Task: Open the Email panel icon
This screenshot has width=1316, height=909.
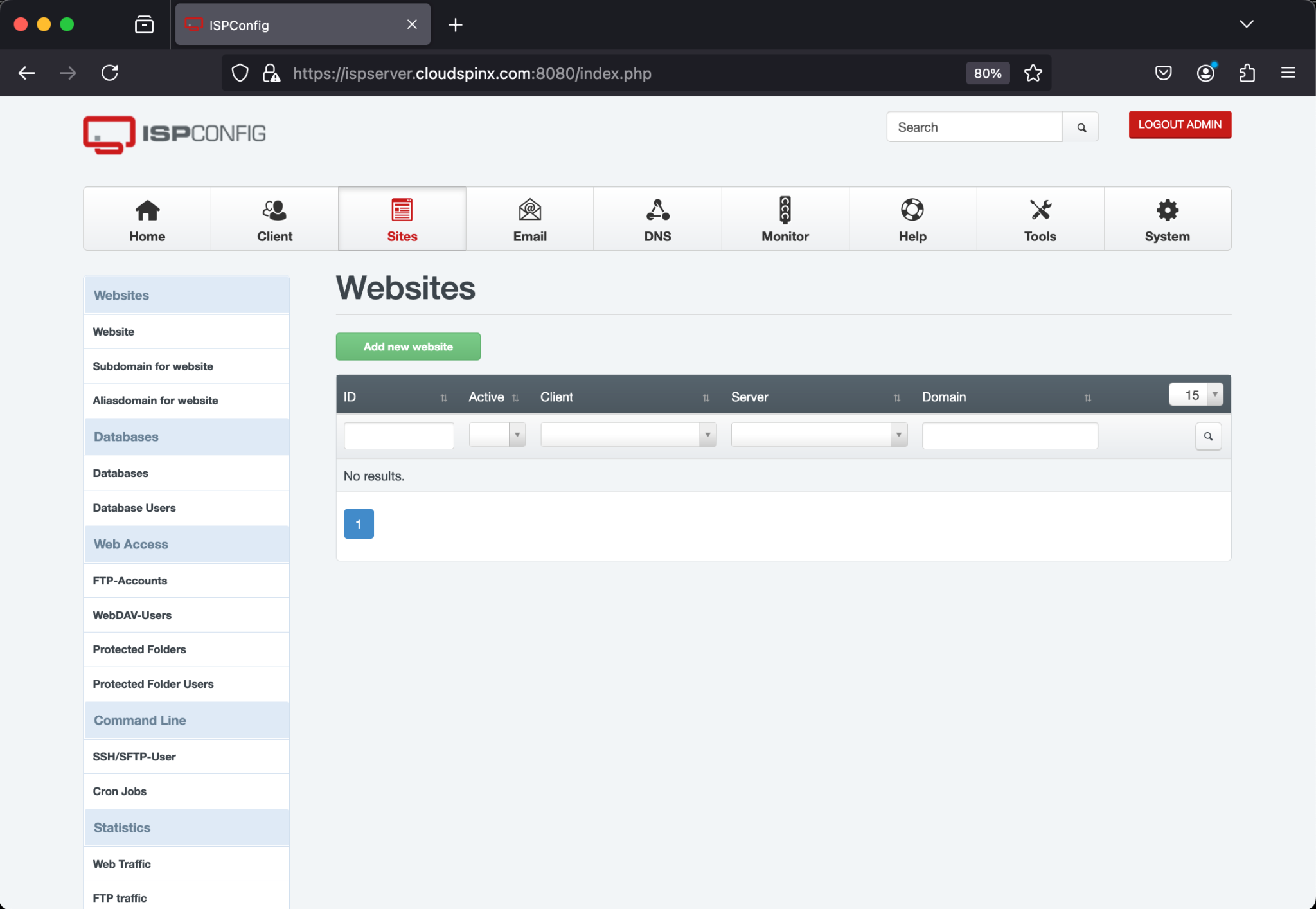Action: [x=529, y=210]
